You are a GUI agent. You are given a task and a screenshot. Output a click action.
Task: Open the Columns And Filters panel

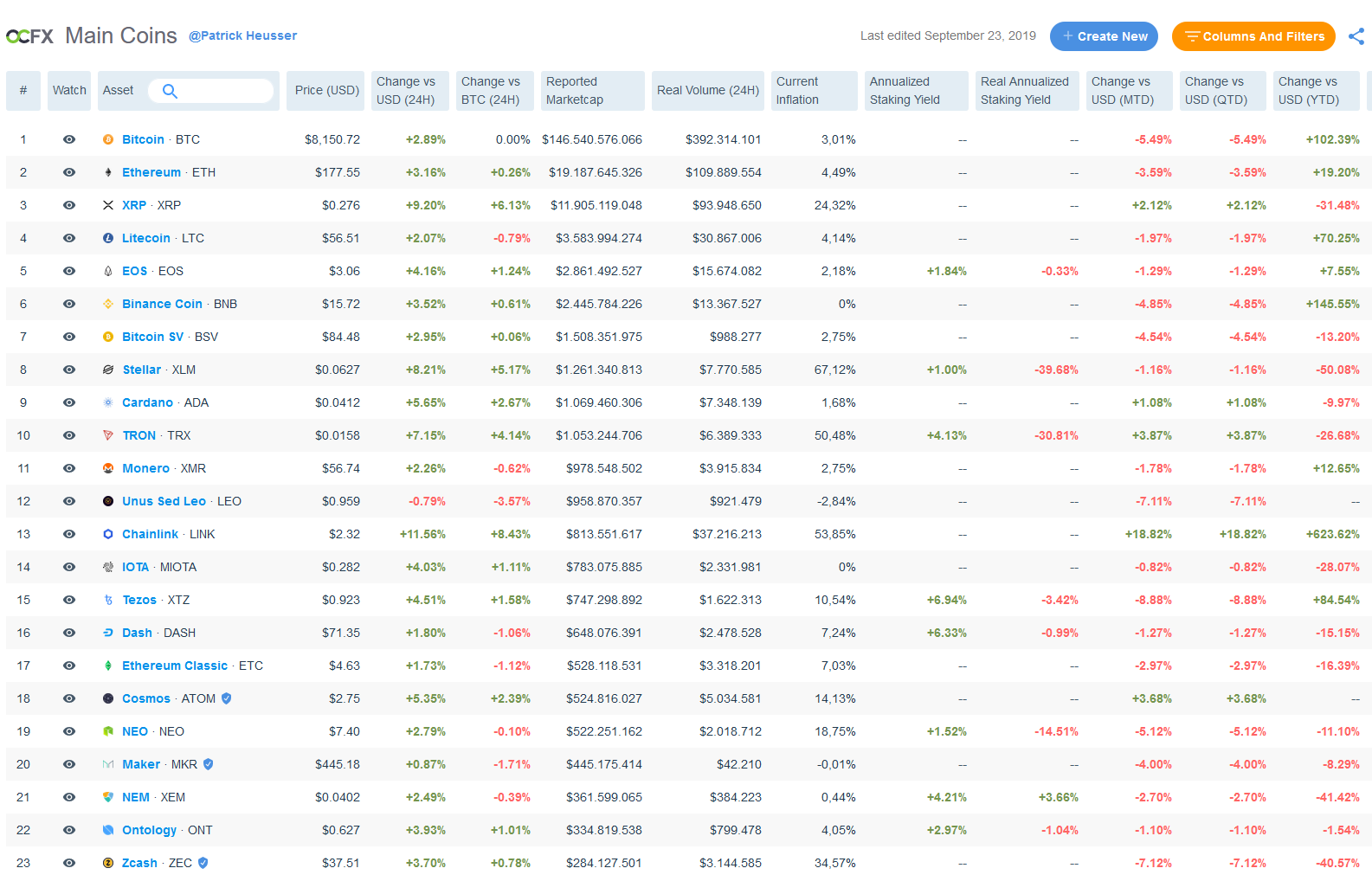(1253, 36)
